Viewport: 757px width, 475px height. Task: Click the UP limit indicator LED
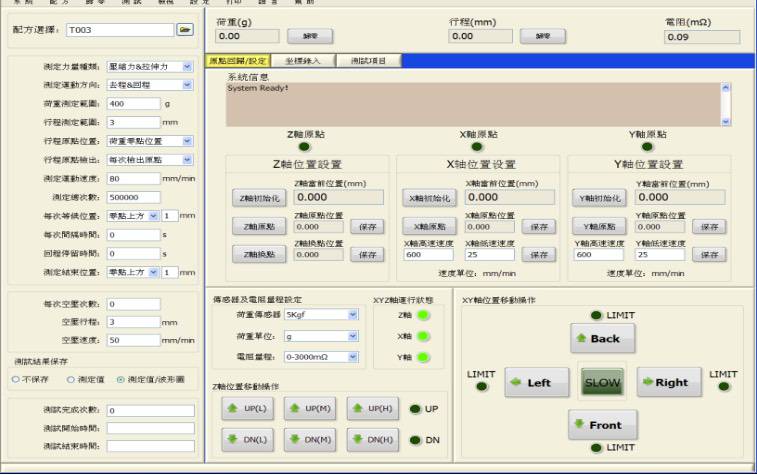(x=415, y=409)
